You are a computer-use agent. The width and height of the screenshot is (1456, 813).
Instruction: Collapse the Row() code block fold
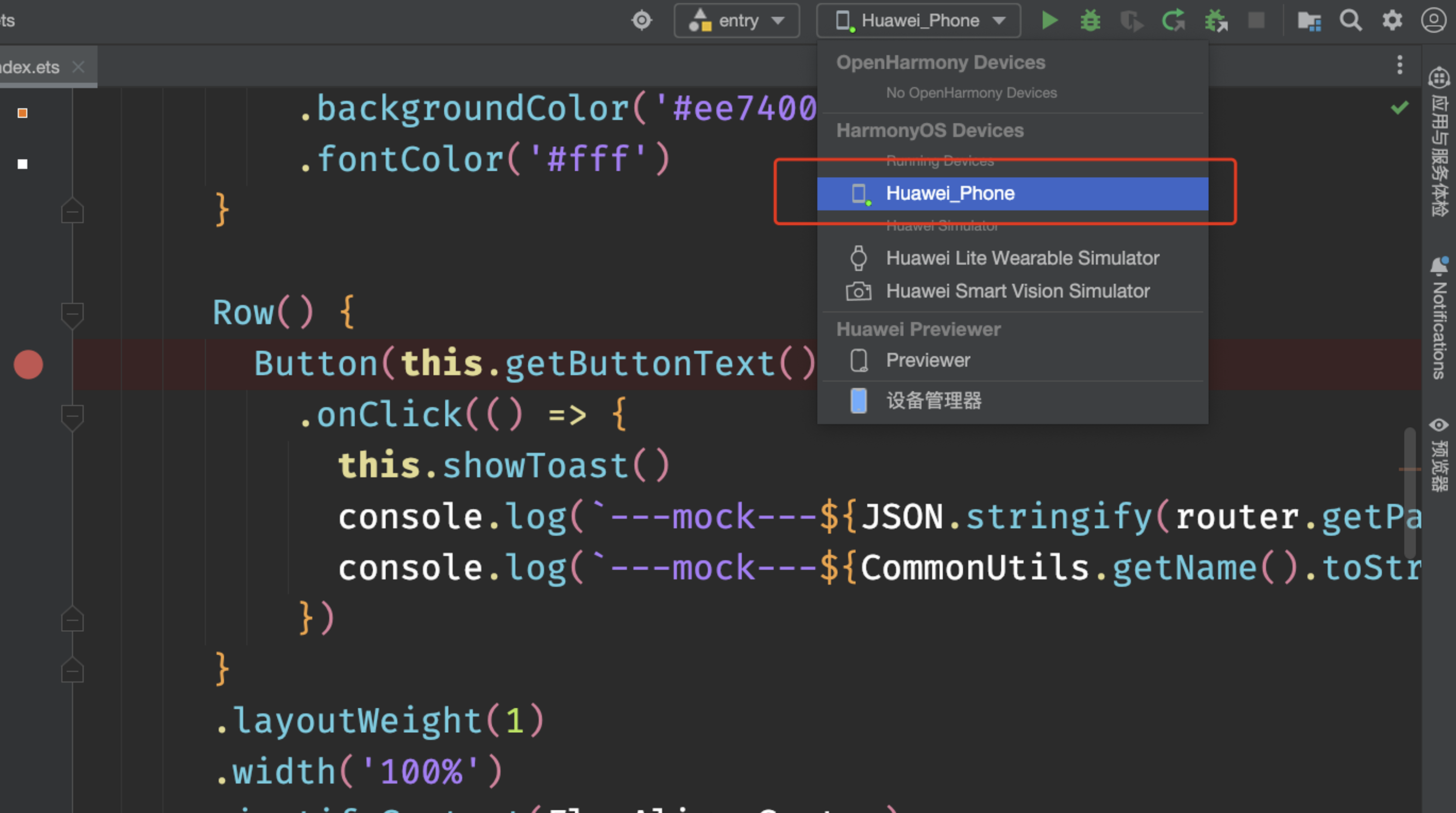coord(72,313)
